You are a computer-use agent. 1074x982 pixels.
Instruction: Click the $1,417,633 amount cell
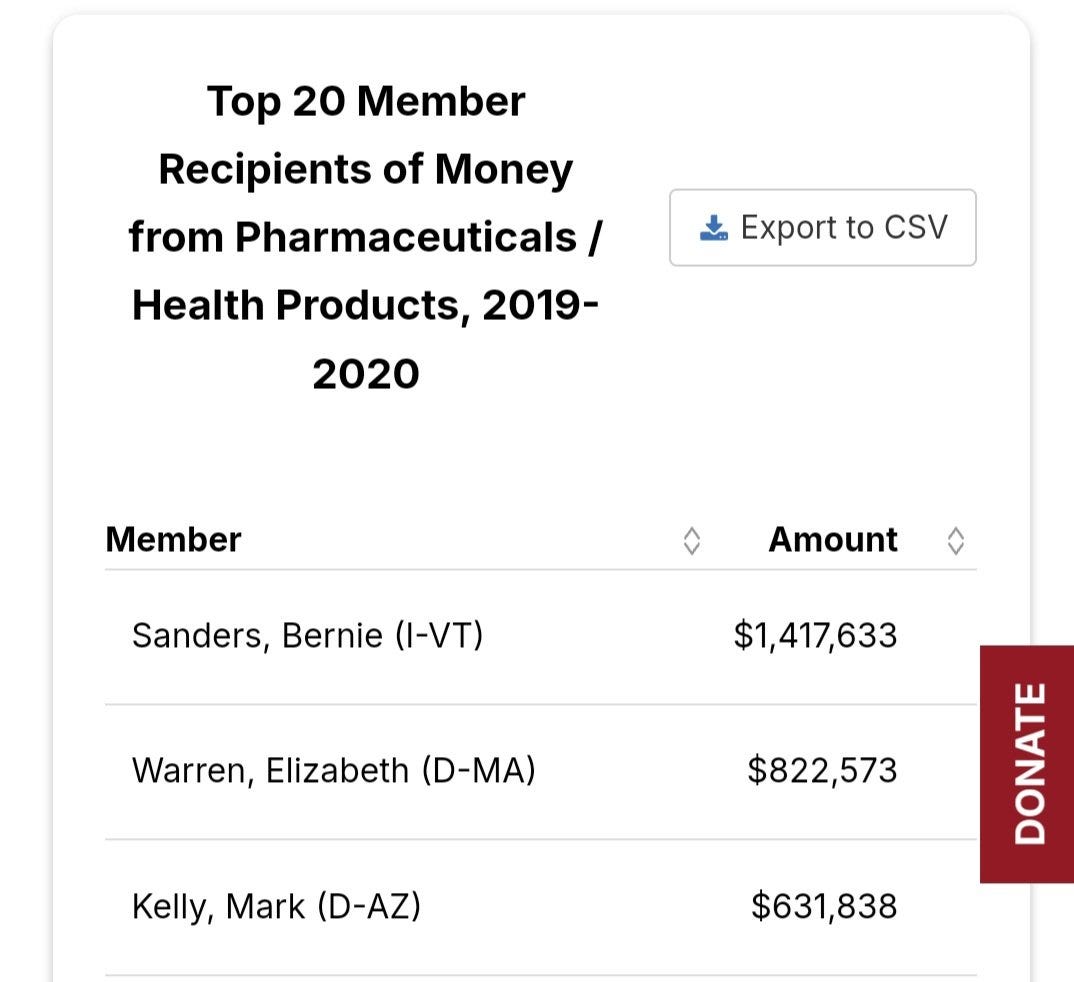coord(815,635)
